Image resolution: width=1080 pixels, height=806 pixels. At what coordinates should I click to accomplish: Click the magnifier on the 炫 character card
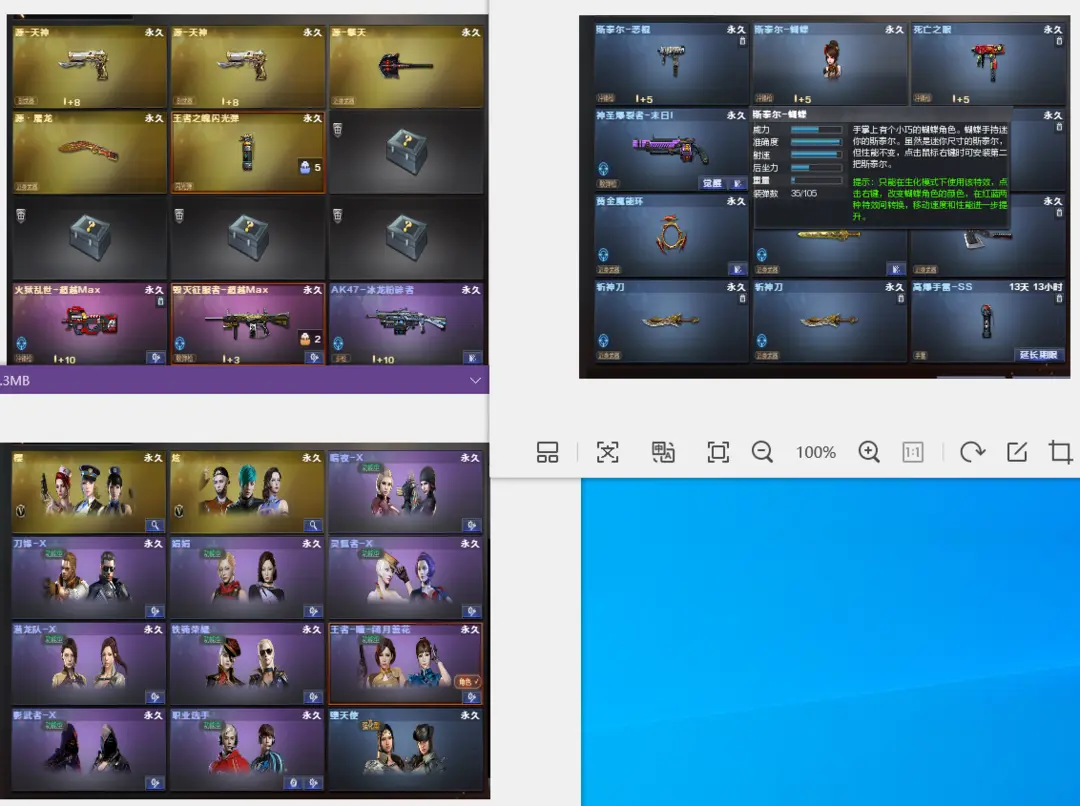313,525
